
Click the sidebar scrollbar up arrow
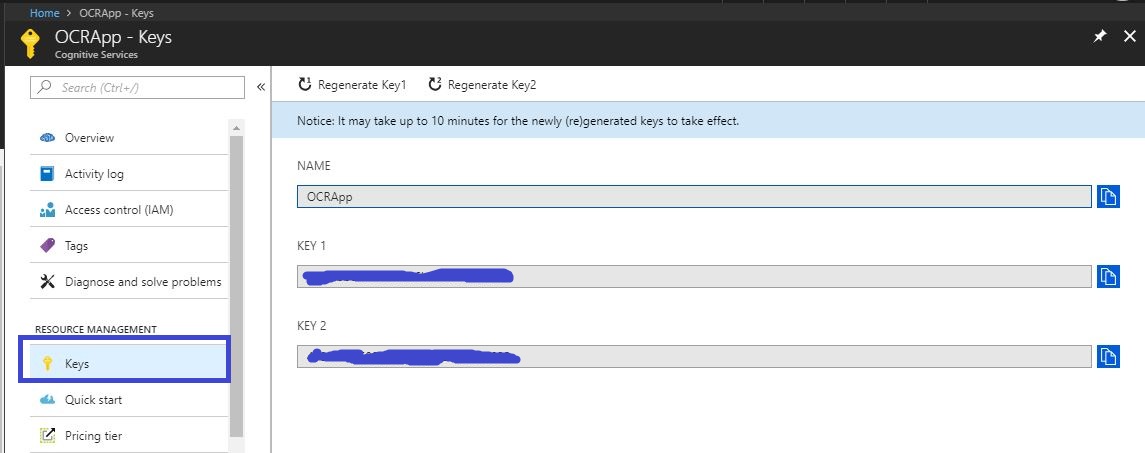(236, 128)
